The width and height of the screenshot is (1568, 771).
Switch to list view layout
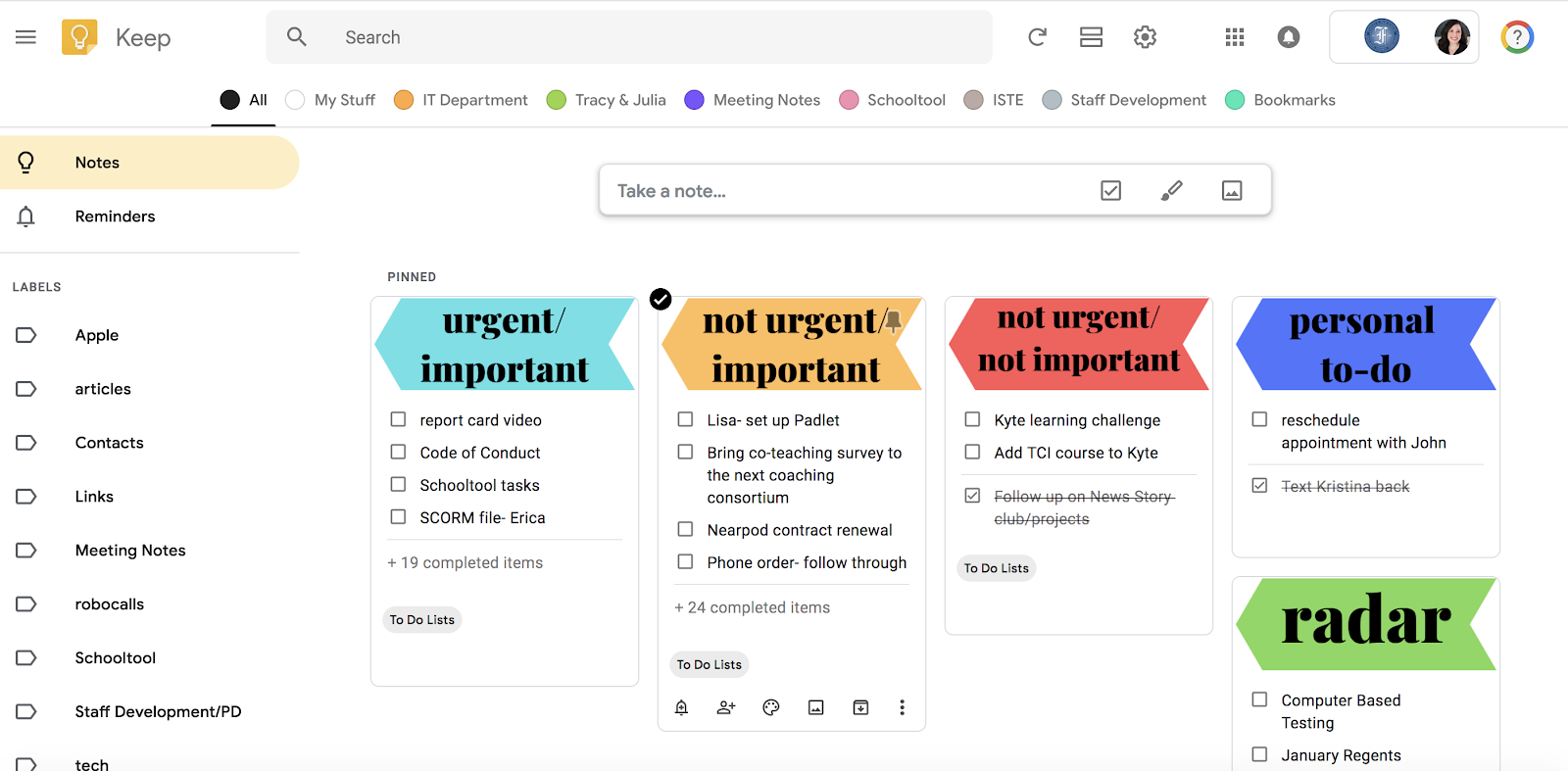click(1091, 37)
